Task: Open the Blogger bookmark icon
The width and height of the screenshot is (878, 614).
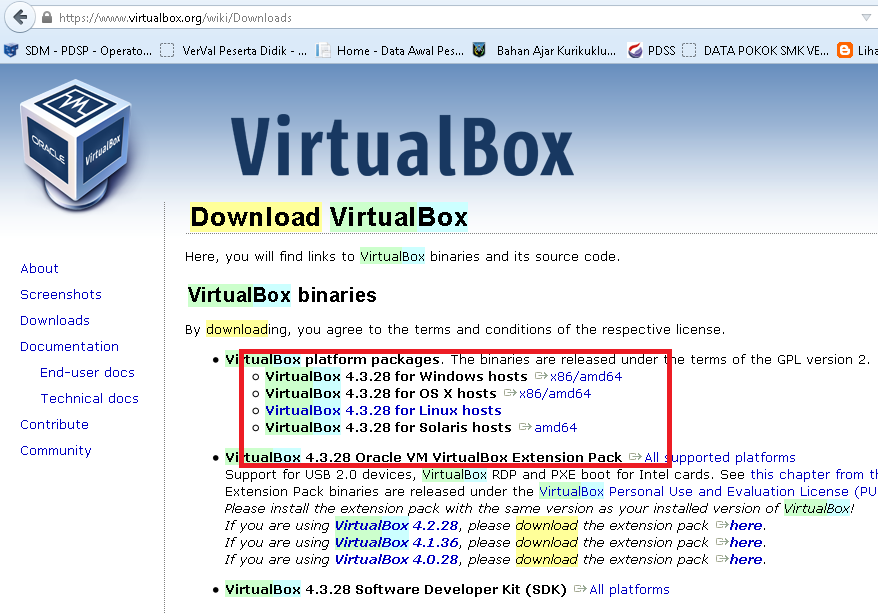Action: (844, 50)
